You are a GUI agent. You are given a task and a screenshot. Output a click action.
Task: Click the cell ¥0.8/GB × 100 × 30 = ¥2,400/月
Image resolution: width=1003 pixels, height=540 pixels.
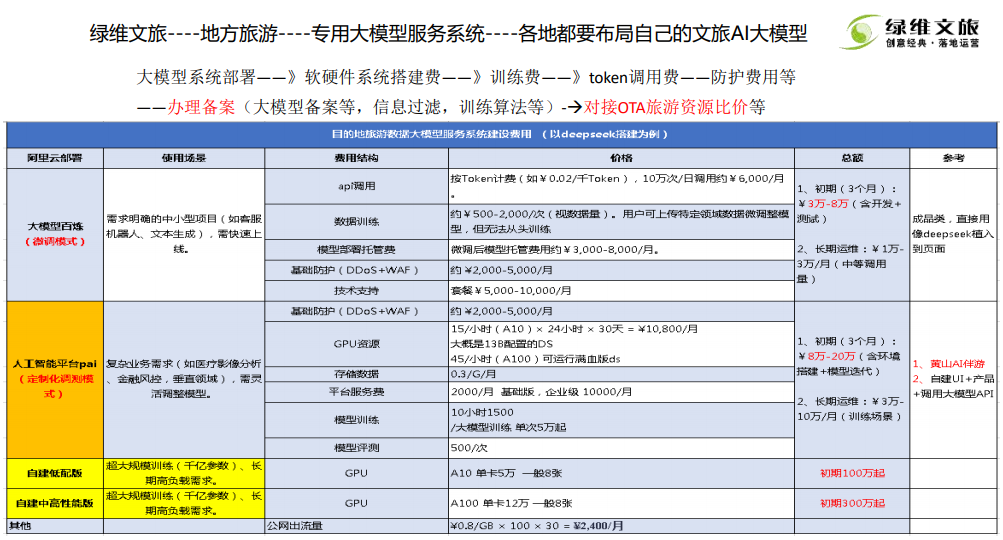point(621,526)
